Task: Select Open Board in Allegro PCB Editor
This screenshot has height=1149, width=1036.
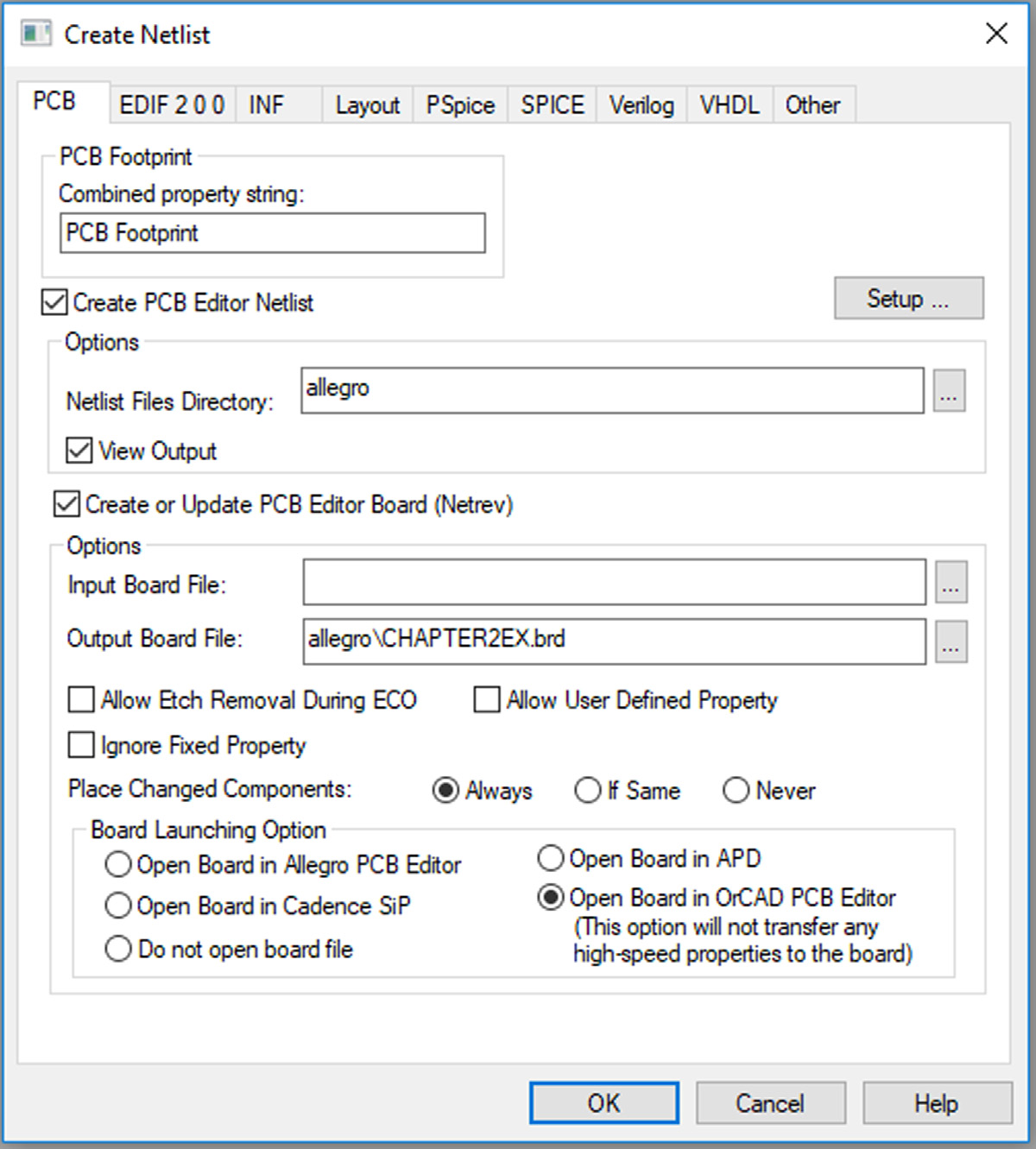Action: pos(117,864)
